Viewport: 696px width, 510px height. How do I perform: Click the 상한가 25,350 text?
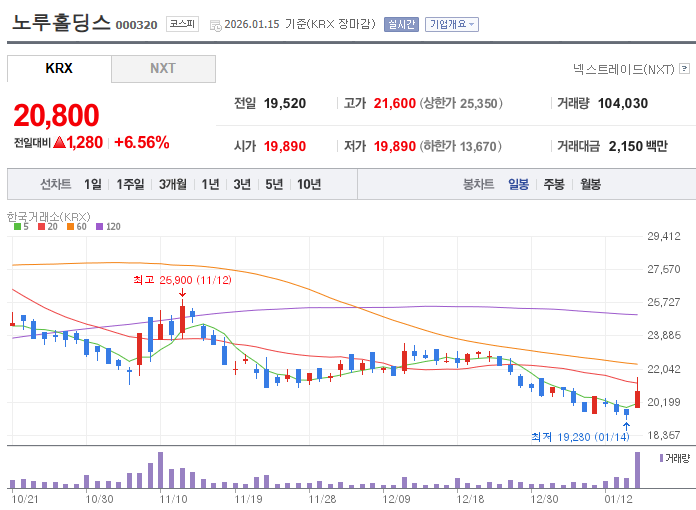coord(461,103)
